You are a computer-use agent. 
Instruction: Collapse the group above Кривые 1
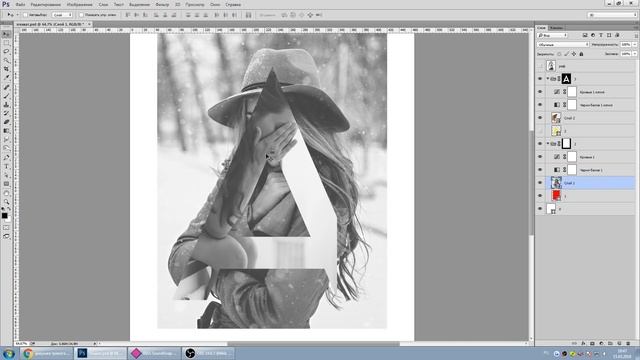click(548, 144)
